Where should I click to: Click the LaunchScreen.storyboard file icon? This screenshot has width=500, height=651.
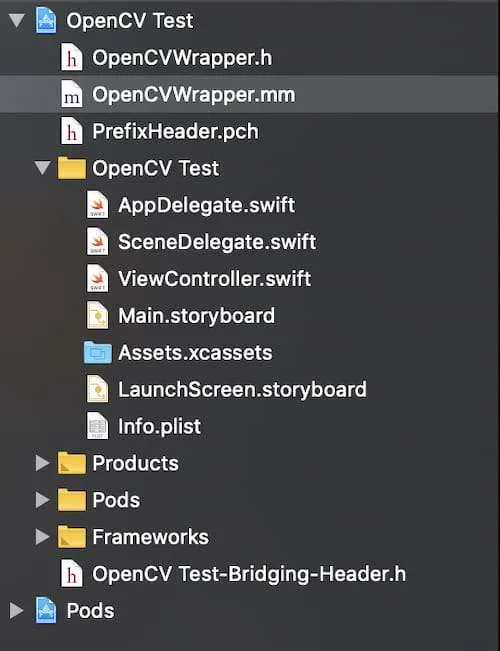(98, 390)
